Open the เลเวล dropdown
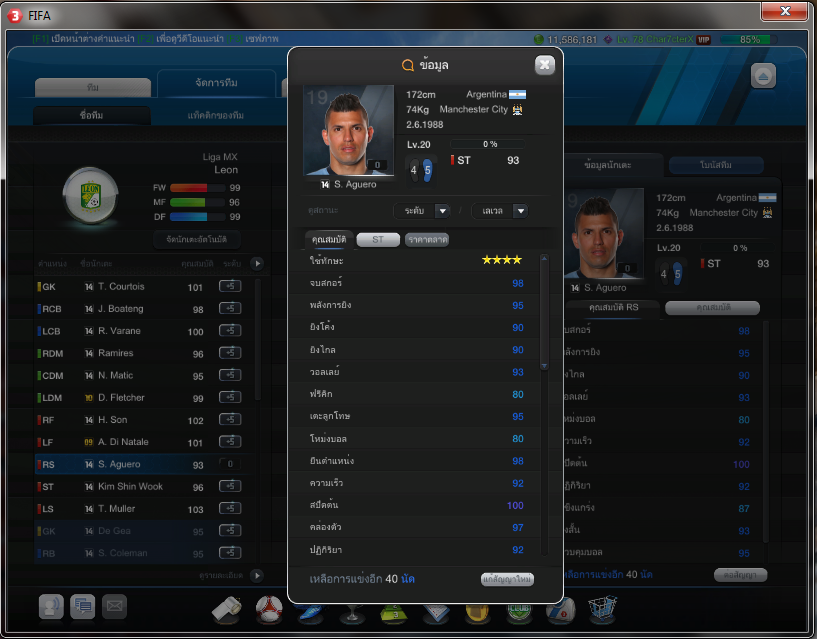The image size is (817, 639). (500, 211)
